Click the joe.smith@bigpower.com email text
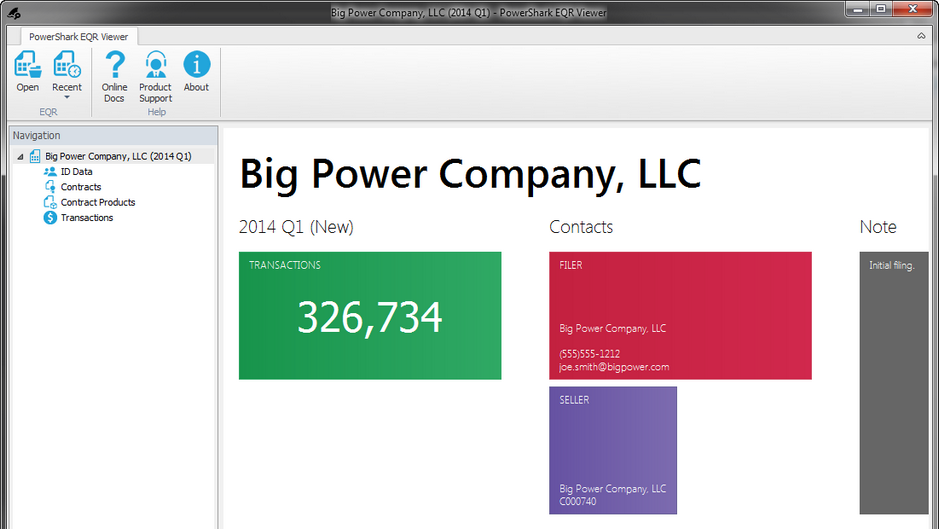 click(614, 367)
